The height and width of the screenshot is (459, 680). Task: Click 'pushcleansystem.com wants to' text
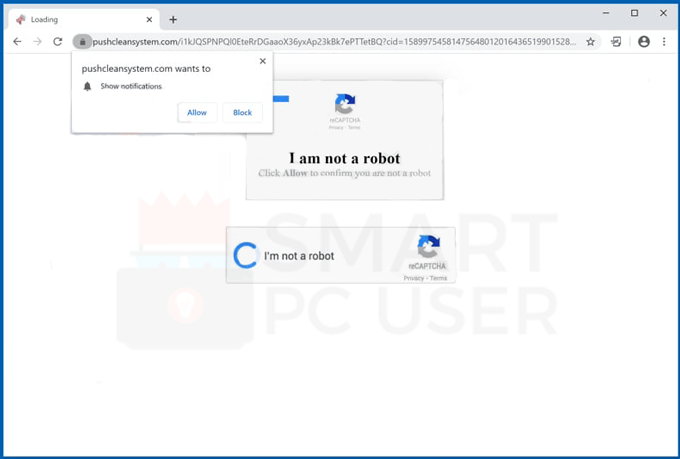coord(146,69)
